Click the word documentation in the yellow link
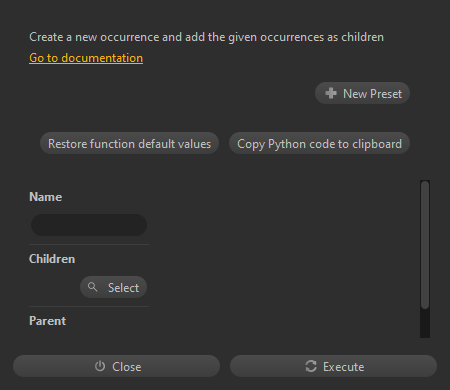The height and width of the screenshot is (390, 450). (102, 58)
